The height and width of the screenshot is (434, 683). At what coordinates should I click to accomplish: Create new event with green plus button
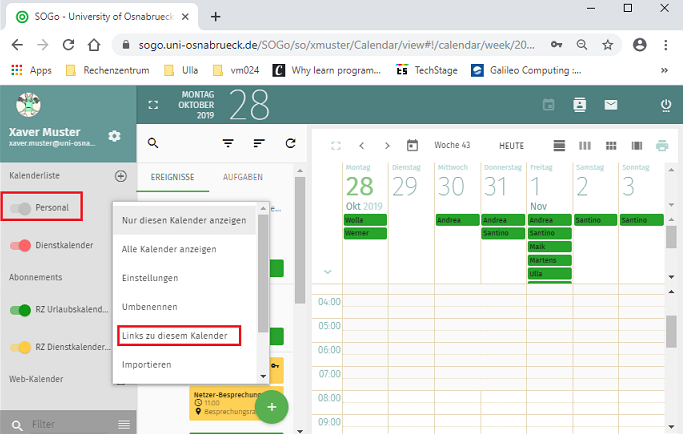point(271,407)
